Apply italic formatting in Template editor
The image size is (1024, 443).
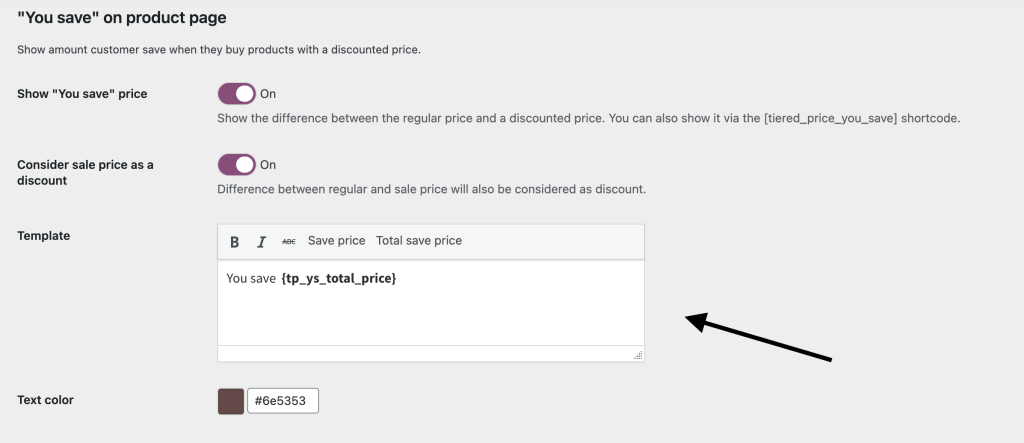tap(261, 241)
